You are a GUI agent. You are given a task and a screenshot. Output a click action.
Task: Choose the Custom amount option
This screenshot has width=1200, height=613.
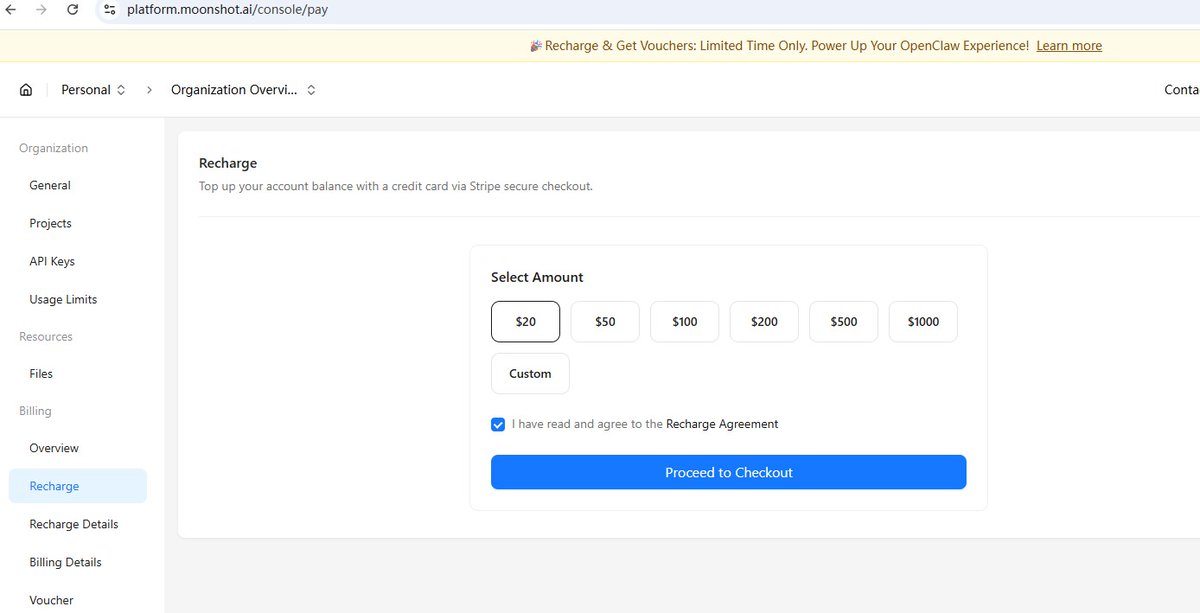[530, 374]
